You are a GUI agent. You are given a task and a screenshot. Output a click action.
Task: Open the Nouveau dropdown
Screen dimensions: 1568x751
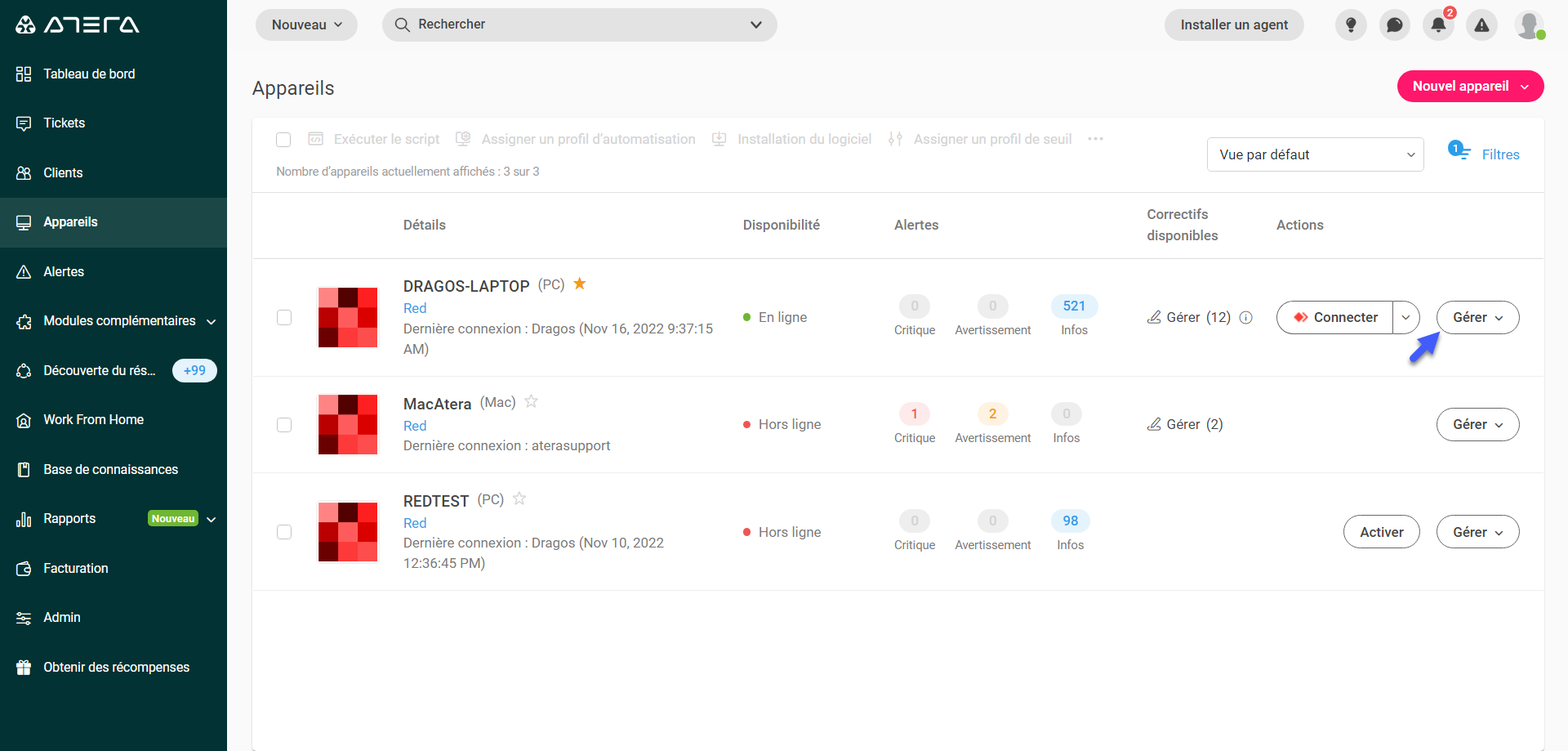pos(306,25)
